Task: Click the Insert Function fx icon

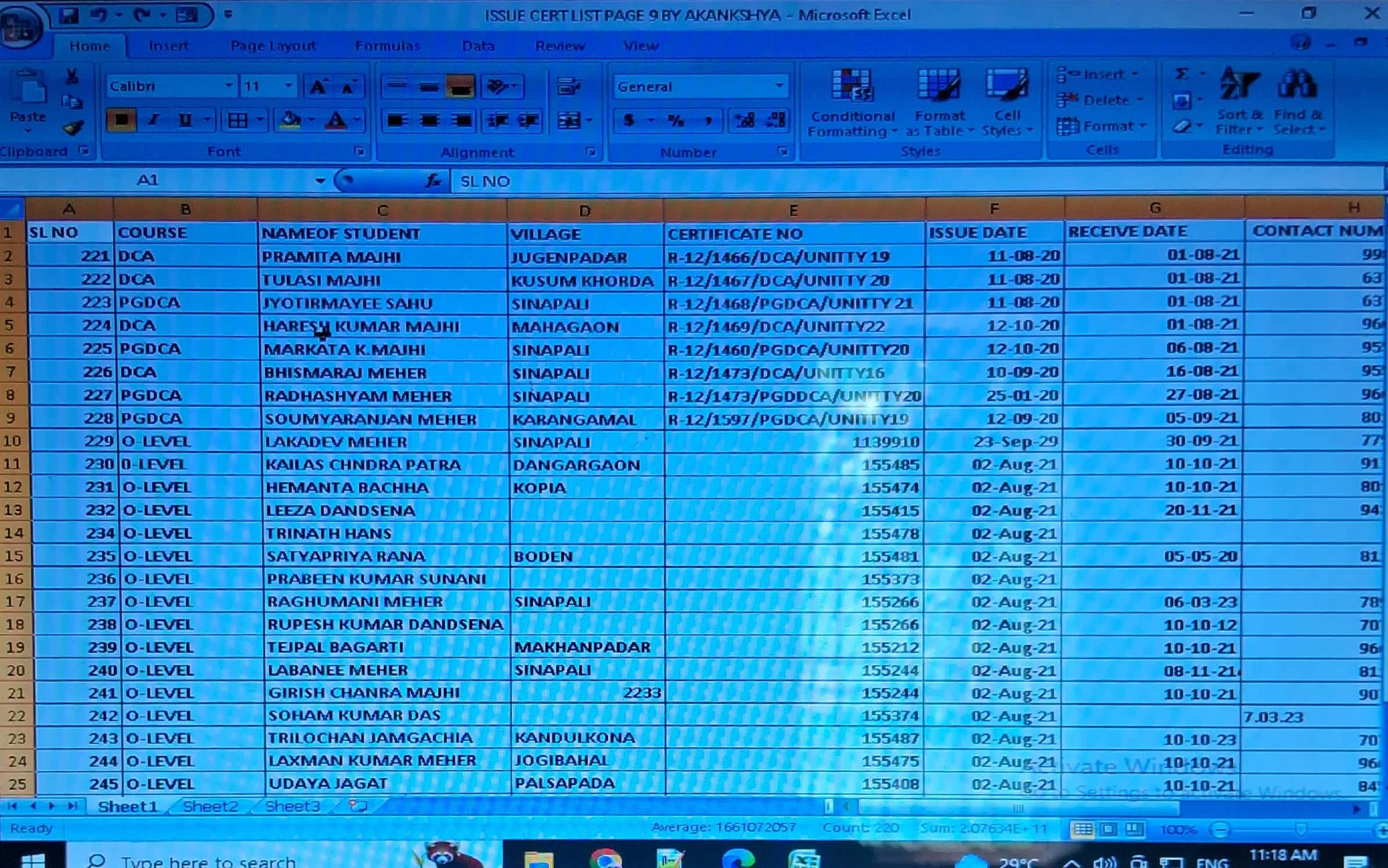Action: [433, 181]
